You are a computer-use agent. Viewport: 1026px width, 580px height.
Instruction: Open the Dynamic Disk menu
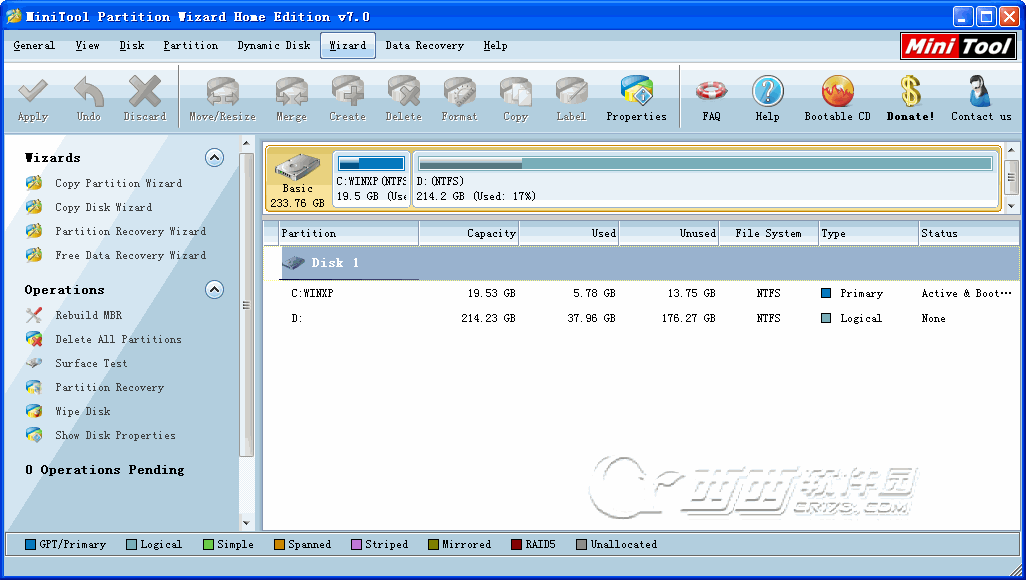click(273, 45)
